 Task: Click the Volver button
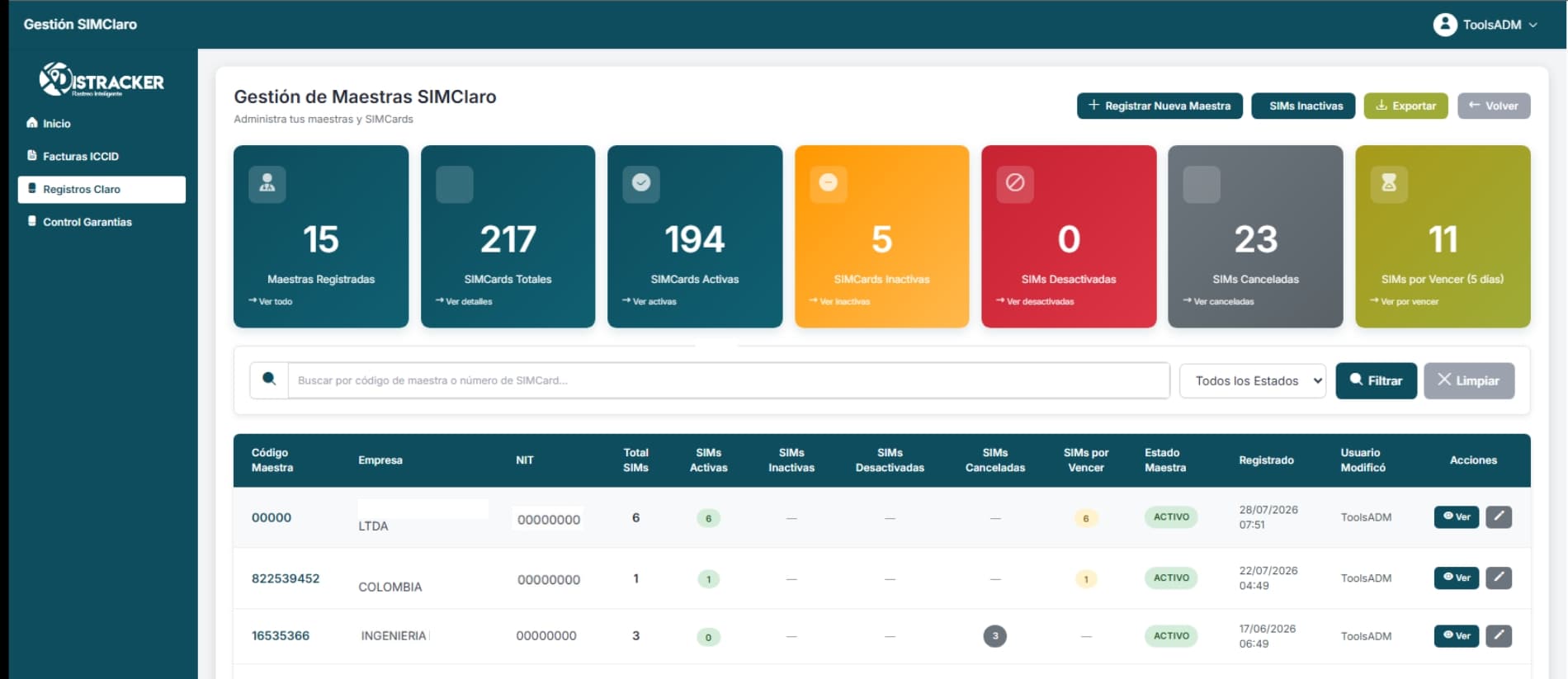coord(1494,106)
